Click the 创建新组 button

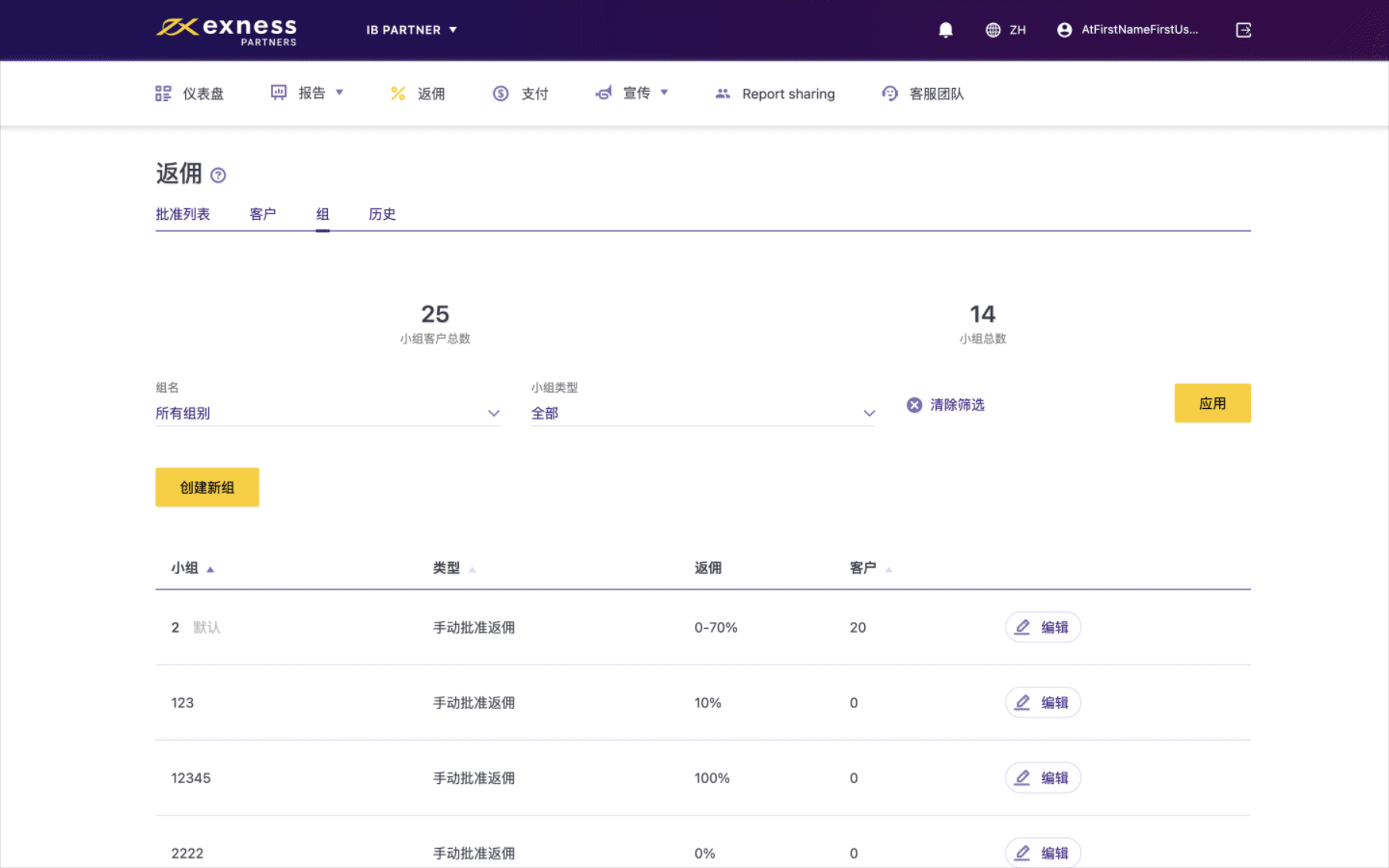point(207,488)
